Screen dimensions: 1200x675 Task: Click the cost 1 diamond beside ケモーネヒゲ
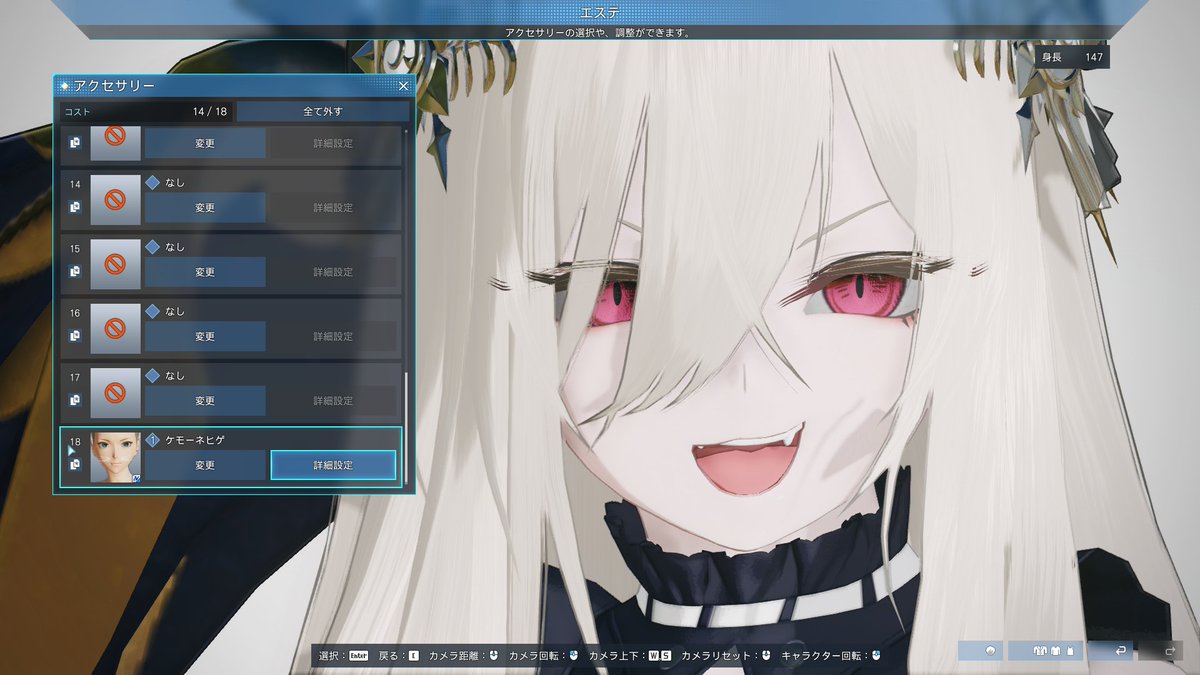[152, 440]
